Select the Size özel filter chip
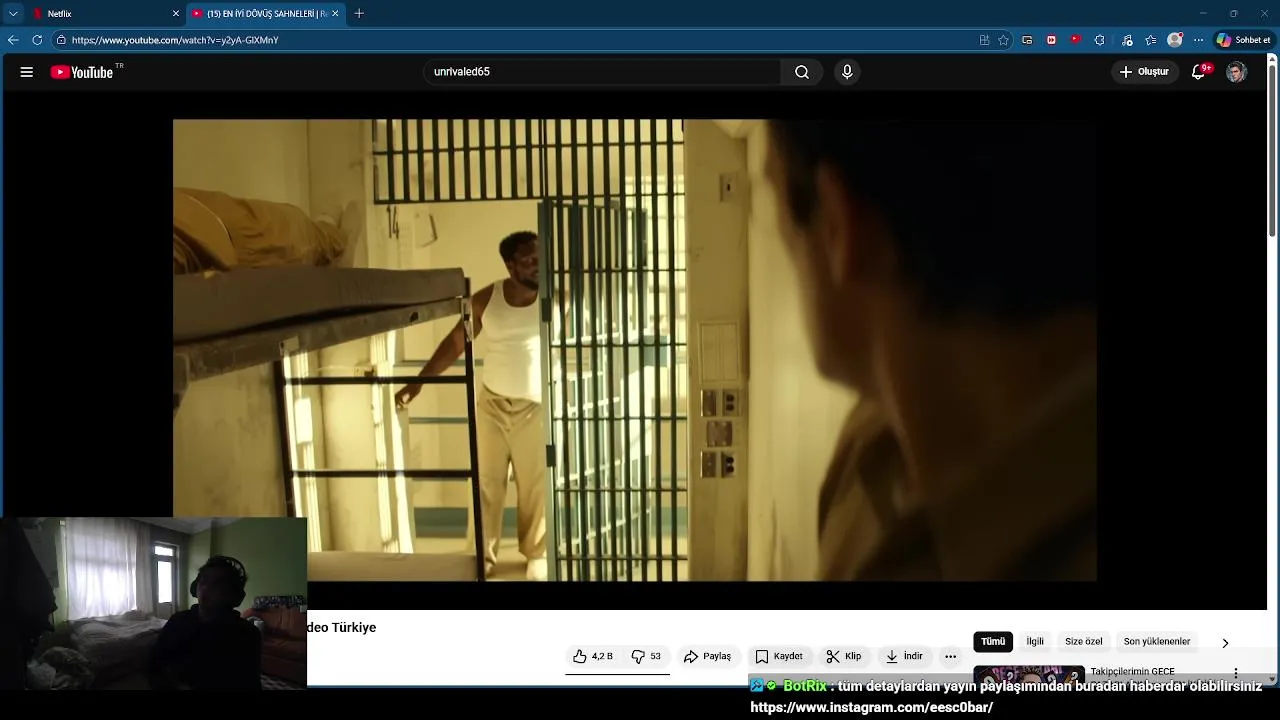1280x720 pixels. [x=1083, y=642]
